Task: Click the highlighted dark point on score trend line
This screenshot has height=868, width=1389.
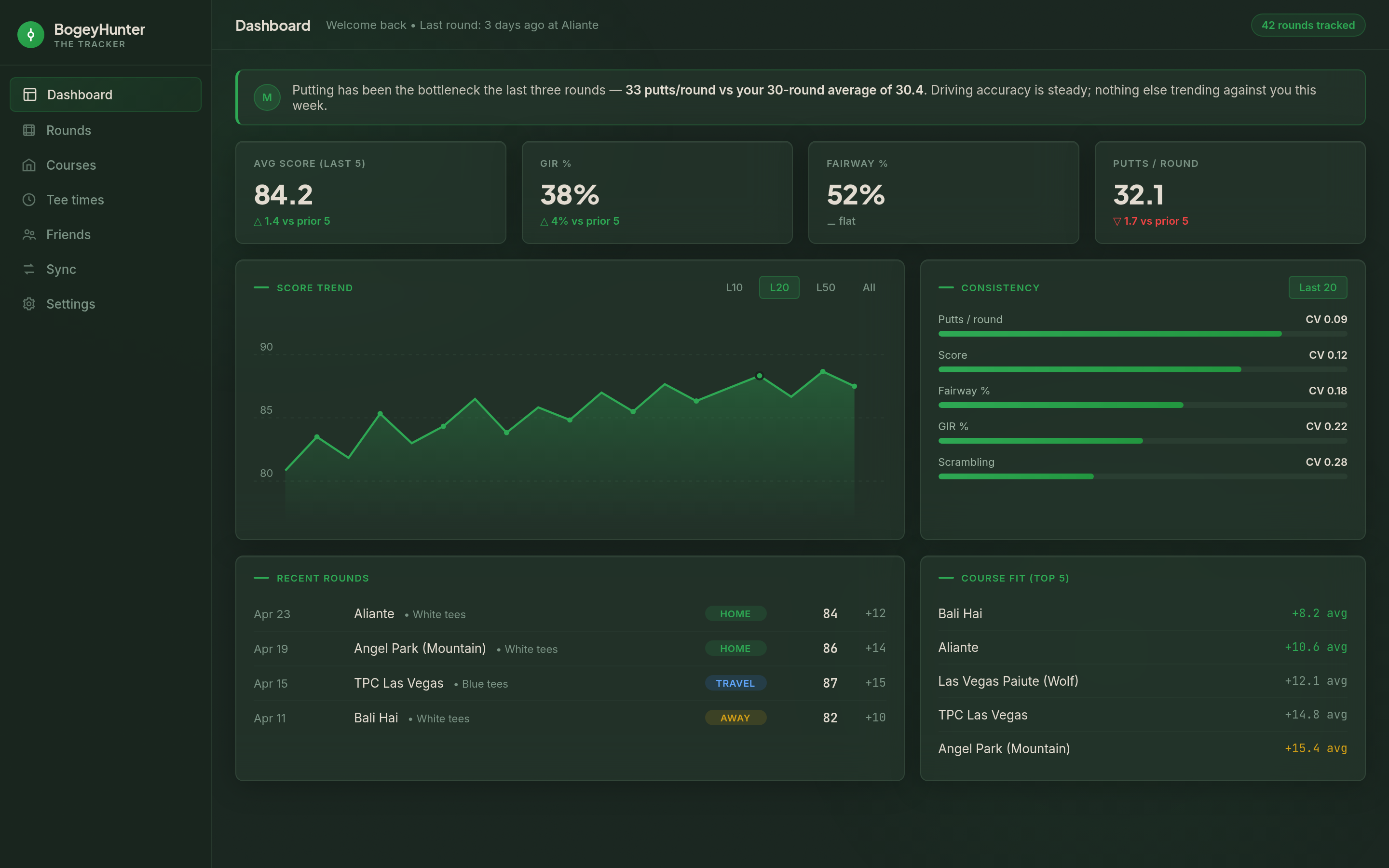Action: pyautogui.click(x=759, y=376)
